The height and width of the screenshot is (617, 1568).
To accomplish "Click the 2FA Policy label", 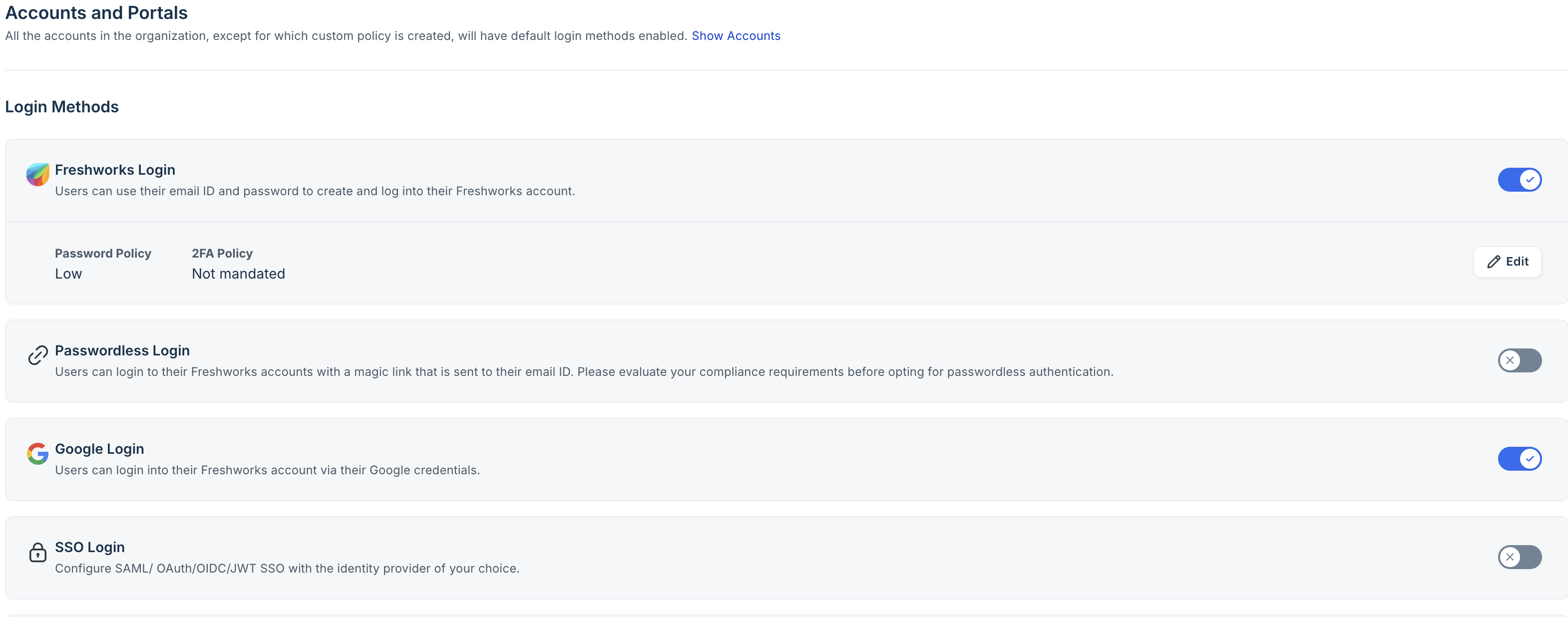I will click(222, 253).
